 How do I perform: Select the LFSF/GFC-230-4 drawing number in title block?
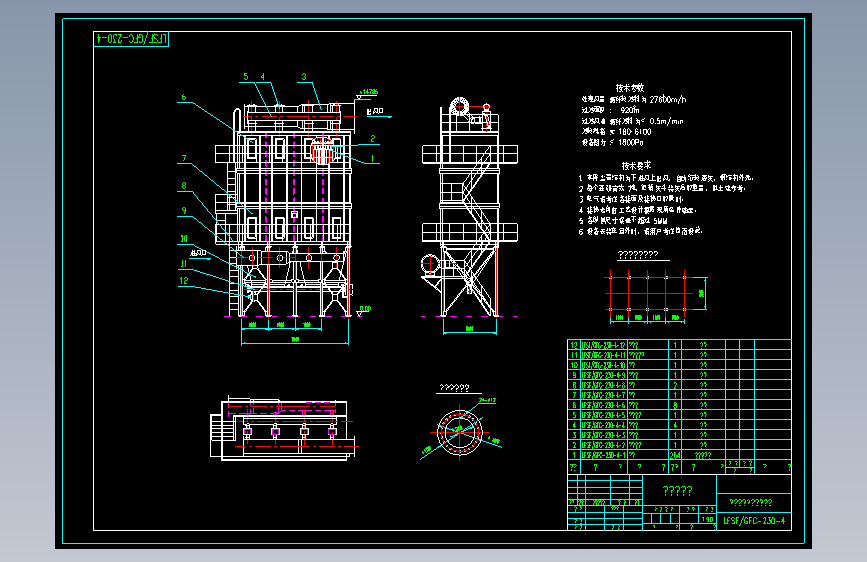754,521
